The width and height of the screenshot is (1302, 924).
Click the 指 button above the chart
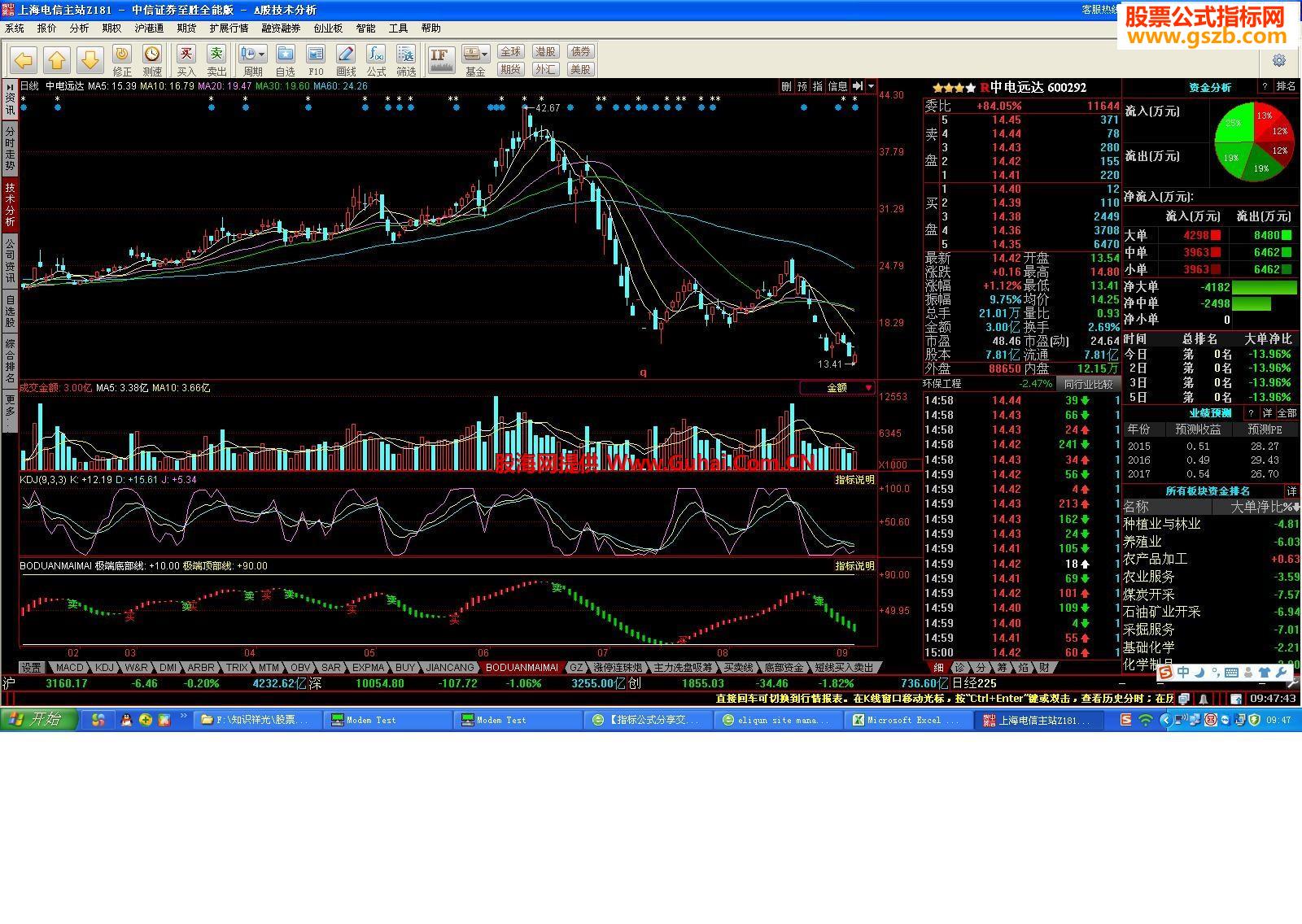[819, 86]
